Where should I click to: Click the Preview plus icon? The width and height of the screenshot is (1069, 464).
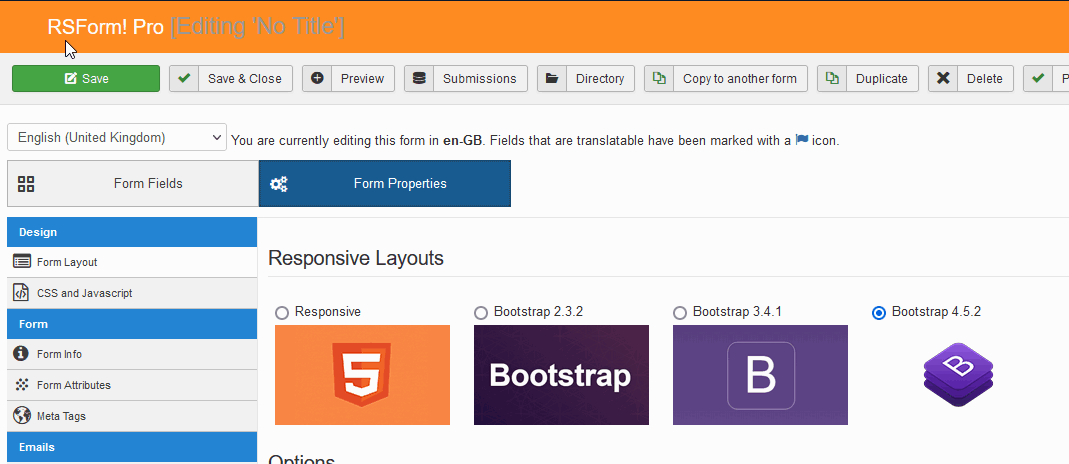(317, 79)
